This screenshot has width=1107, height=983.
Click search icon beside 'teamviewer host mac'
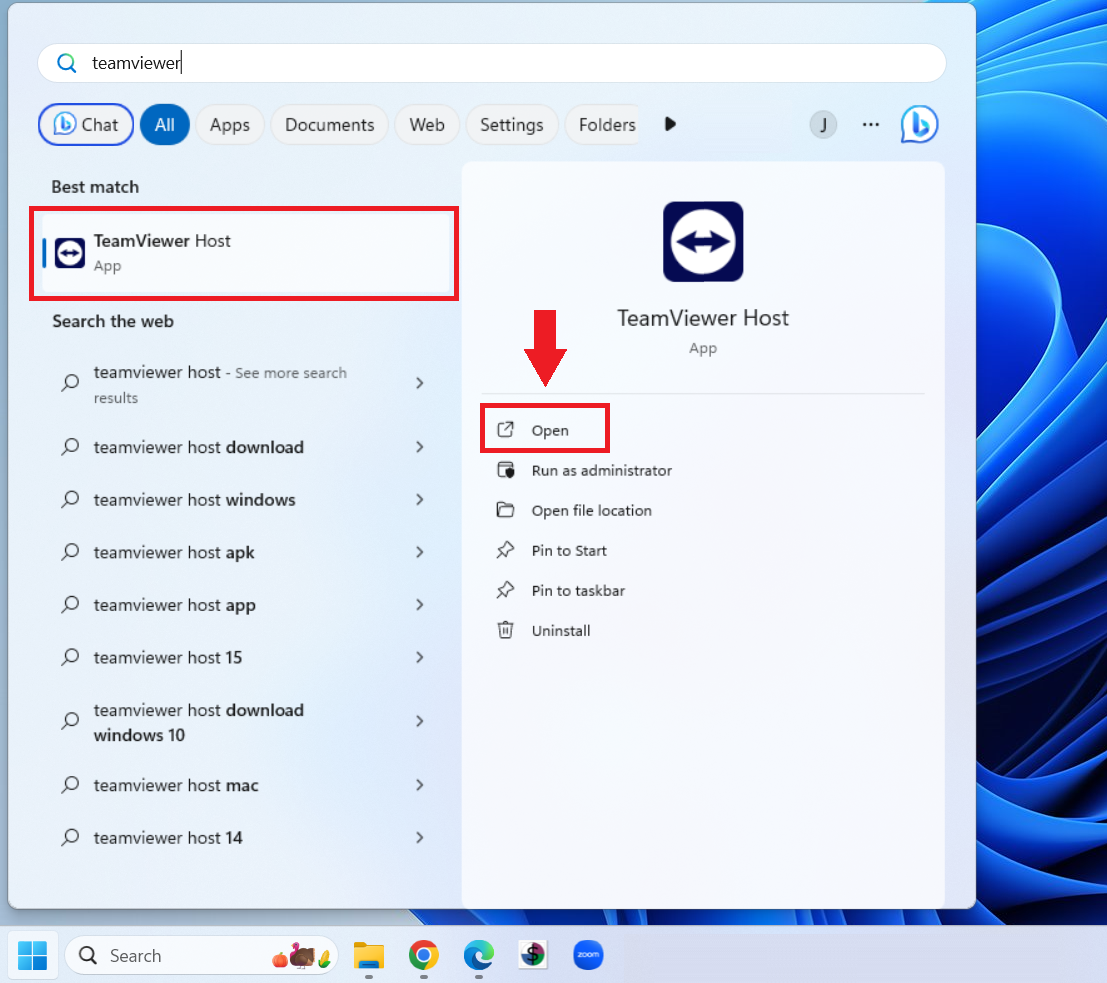(70, 785)
